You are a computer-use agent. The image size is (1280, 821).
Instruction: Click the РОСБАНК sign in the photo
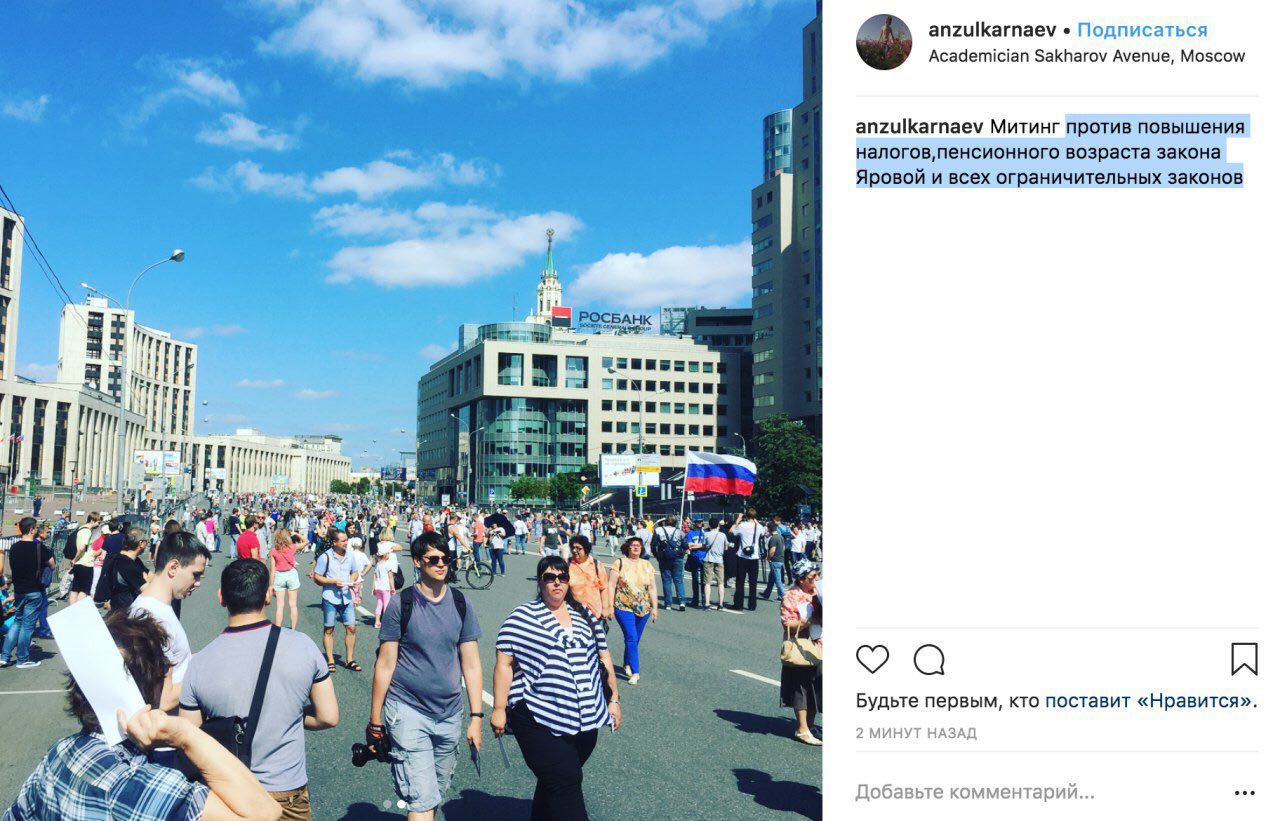pos(615,320)
